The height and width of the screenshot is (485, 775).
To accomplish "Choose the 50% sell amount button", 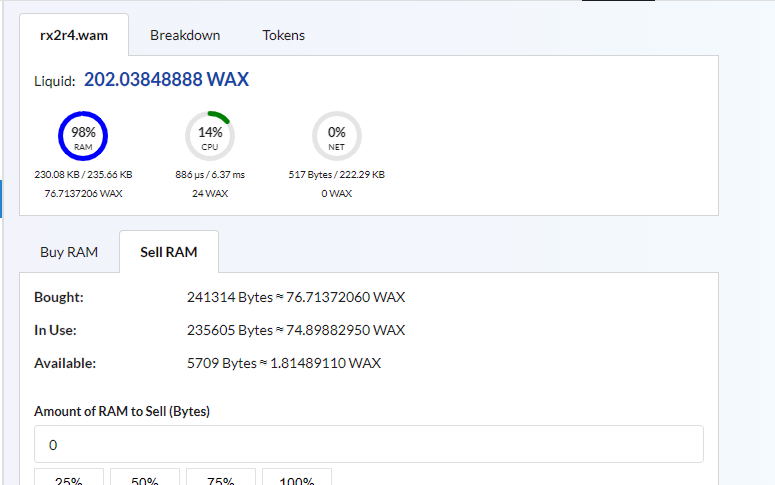I will 145,479.
